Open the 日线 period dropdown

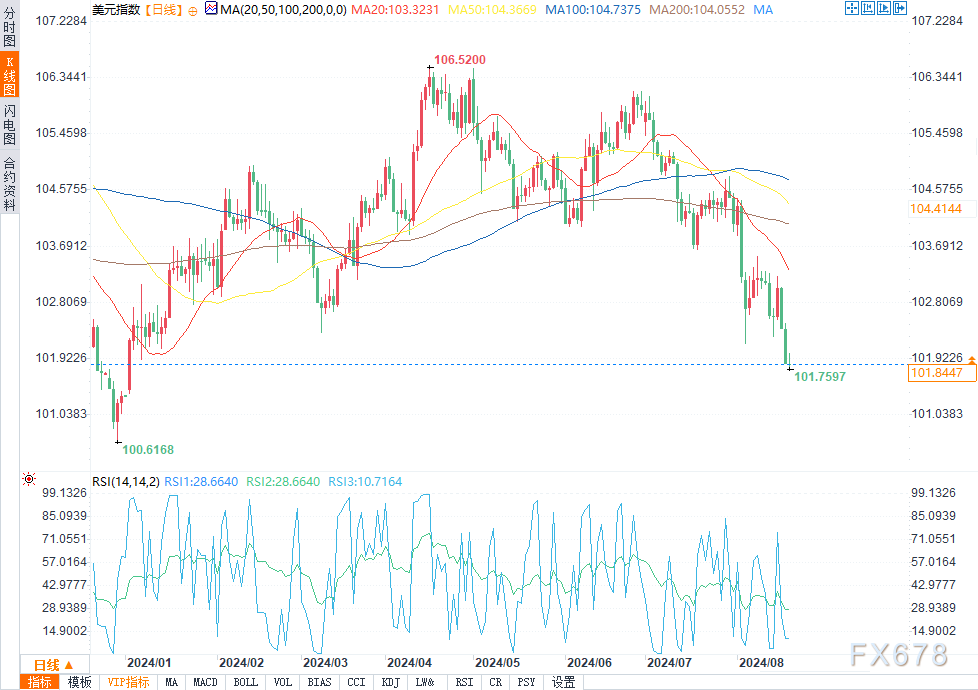coord(54,665)
